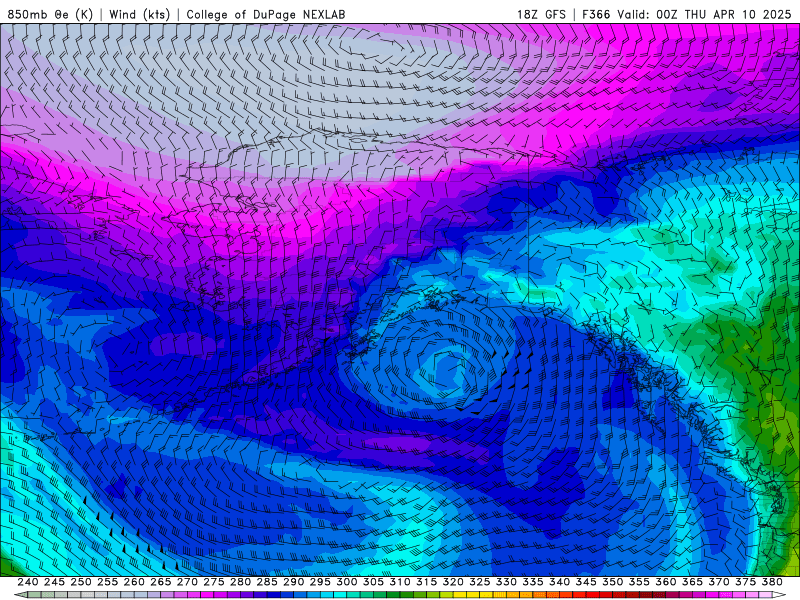Click the 305 value on the color scale
Screen dimensions: 800x600
[x=373, y=582]
